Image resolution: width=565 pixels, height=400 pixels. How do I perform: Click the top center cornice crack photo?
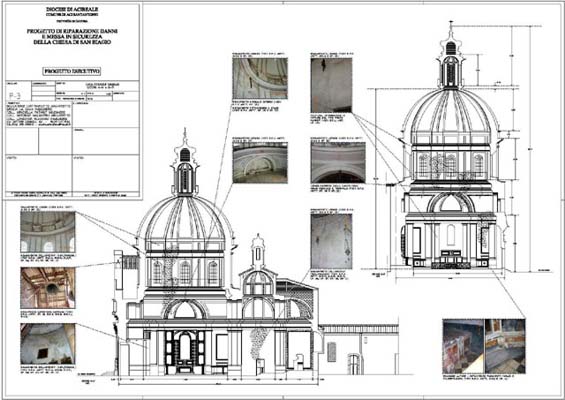(x=260, y=78)
